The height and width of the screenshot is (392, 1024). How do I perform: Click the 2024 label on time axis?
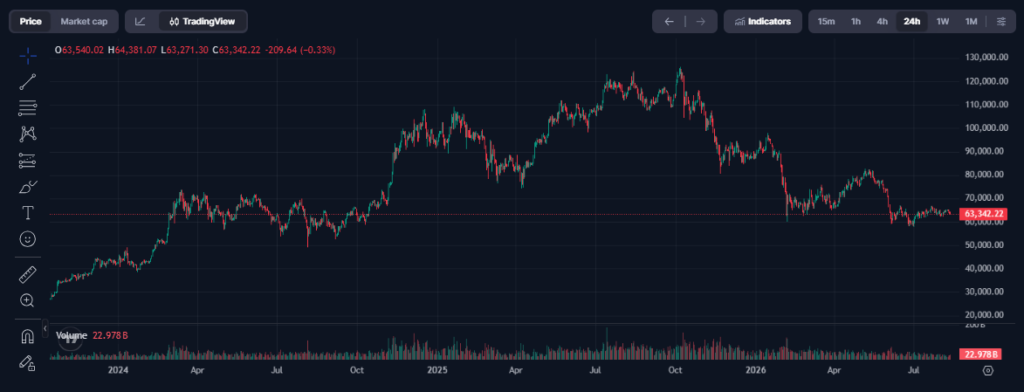click(x=118, y=370)
